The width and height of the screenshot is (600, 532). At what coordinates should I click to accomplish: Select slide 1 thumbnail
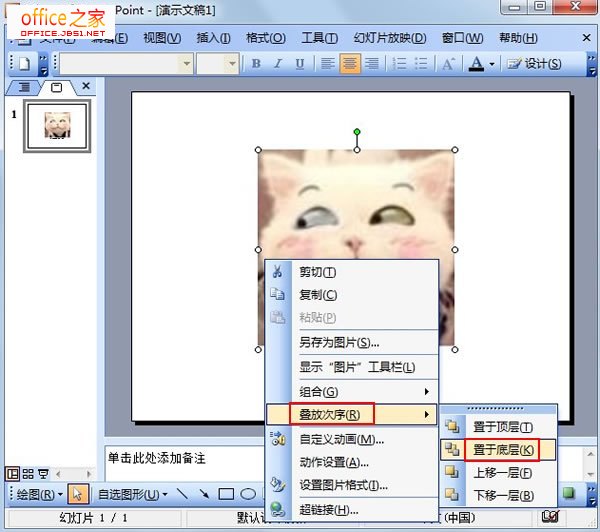pyautogui.click(x=57, y=126)
